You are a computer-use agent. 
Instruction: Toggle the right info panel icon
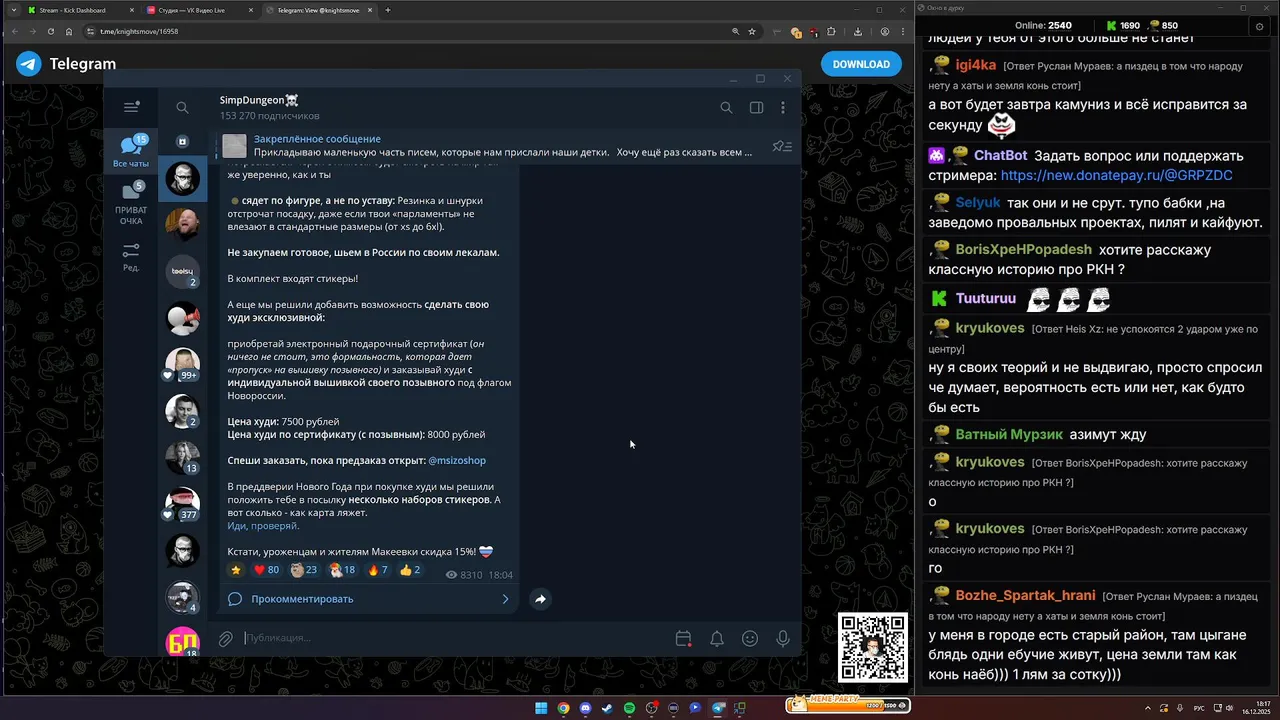pyautogui.click(x=757, y=108)
